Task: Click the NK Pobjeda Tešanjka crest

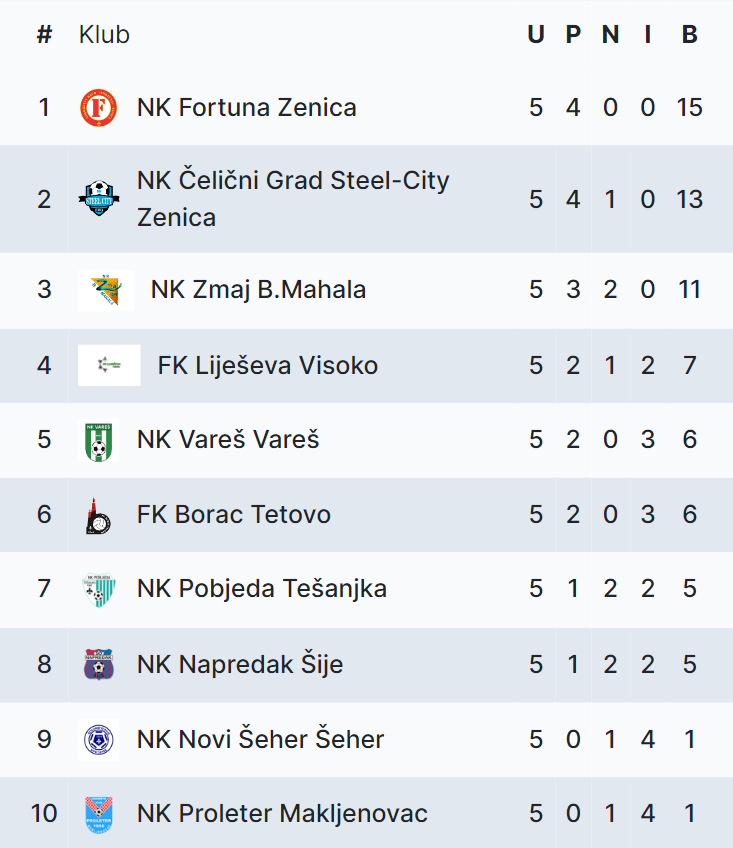Action: tap(98, 589)
